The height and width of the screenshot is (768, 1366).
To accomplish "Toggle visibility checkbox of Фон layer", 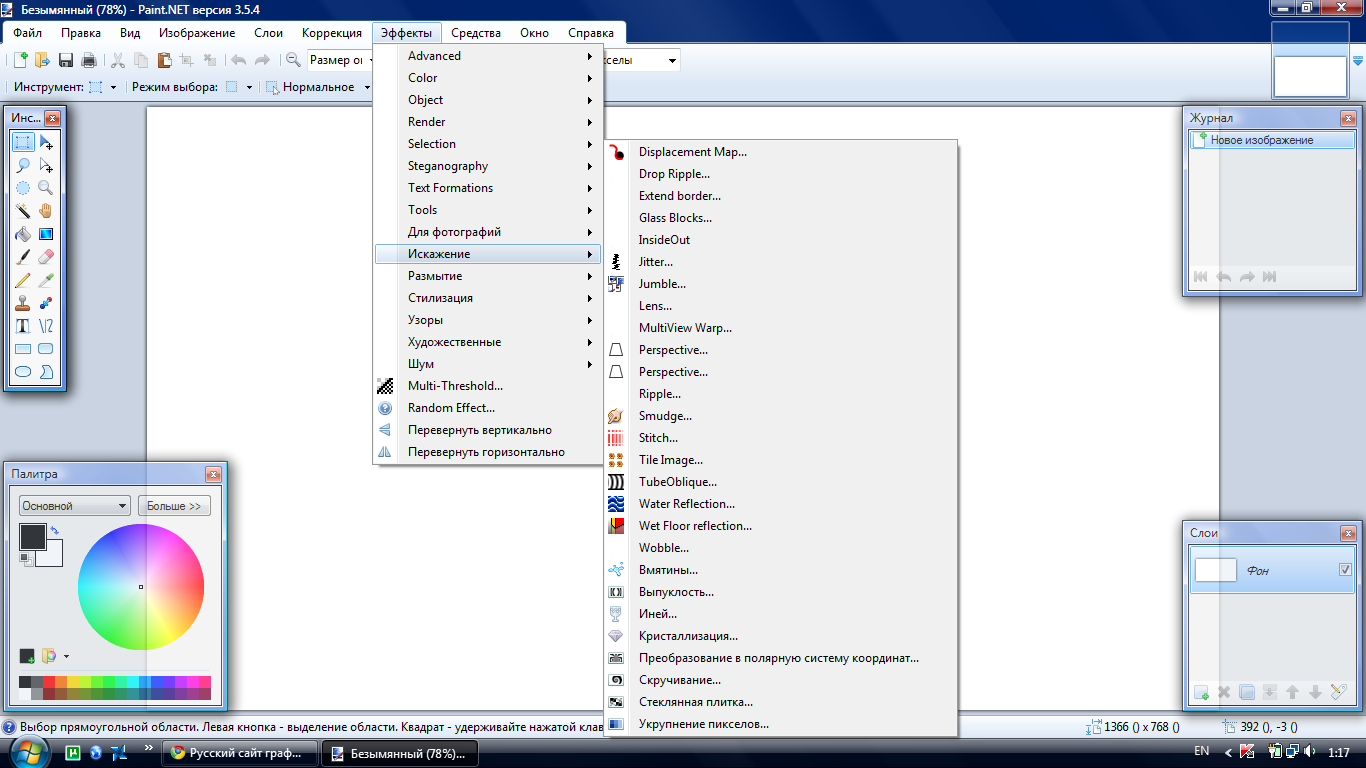I will 1345,570.
